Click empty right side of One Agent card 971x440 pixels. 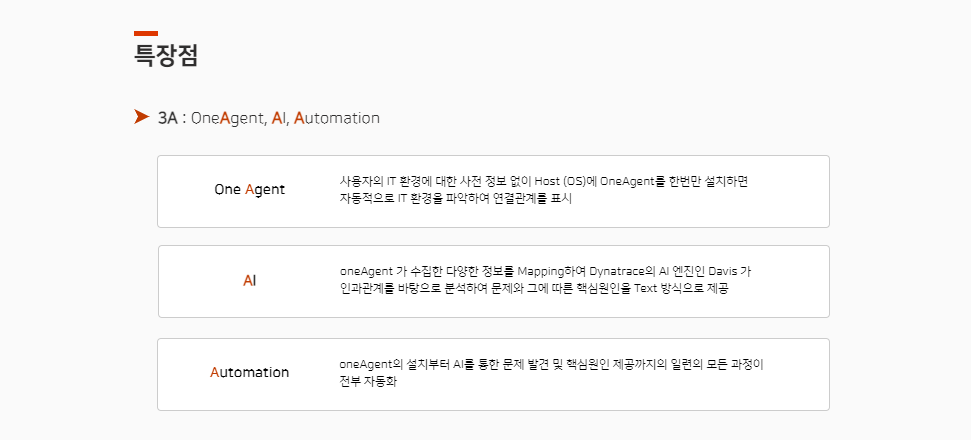tap(795, 190)
